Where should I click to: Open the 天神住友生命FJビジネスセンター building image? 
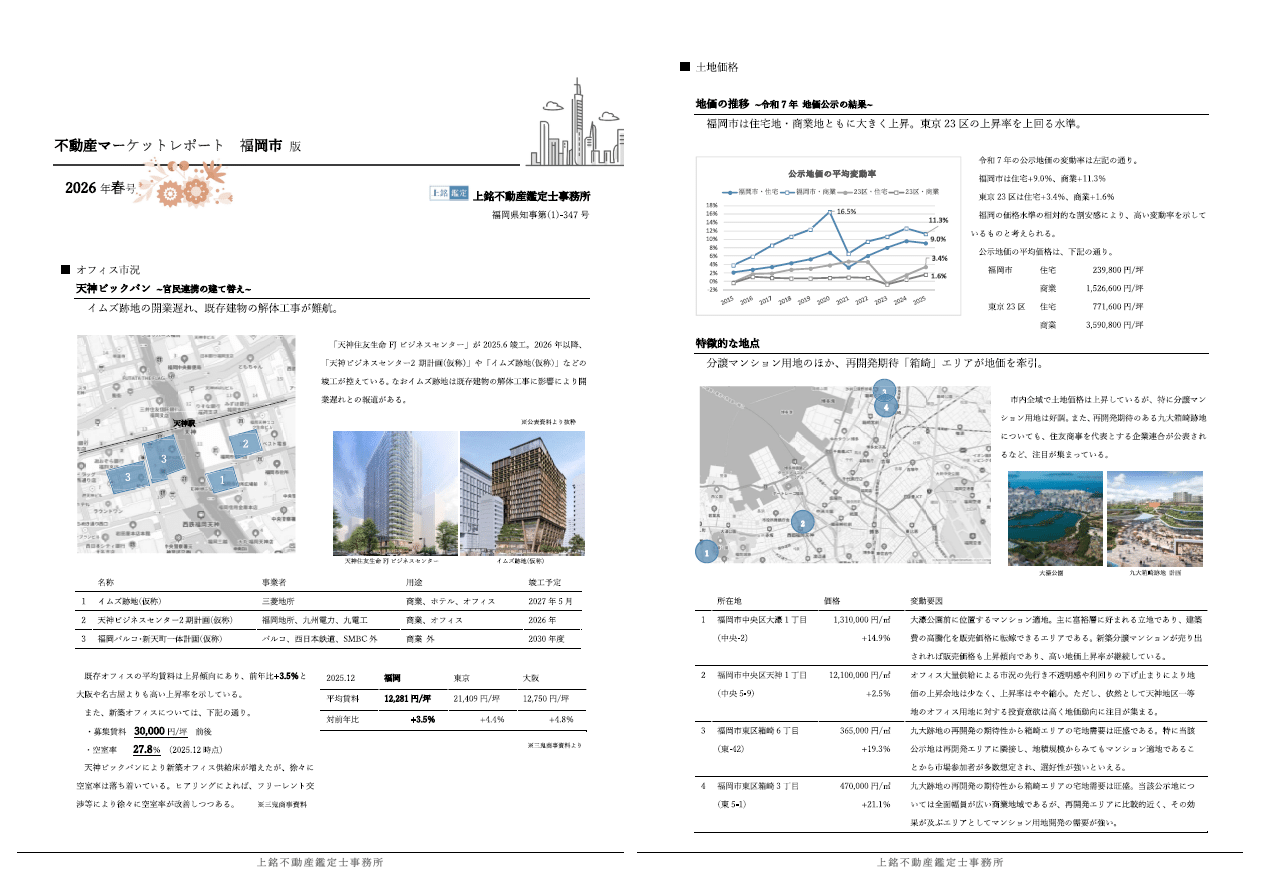(x=394, y=492)
